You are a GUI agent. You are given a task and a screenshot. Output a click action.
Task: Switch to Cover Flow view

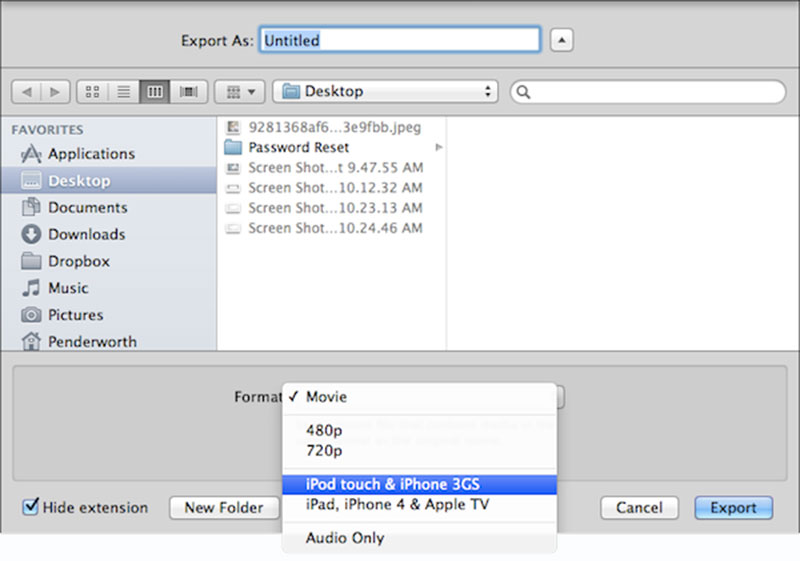187,92
